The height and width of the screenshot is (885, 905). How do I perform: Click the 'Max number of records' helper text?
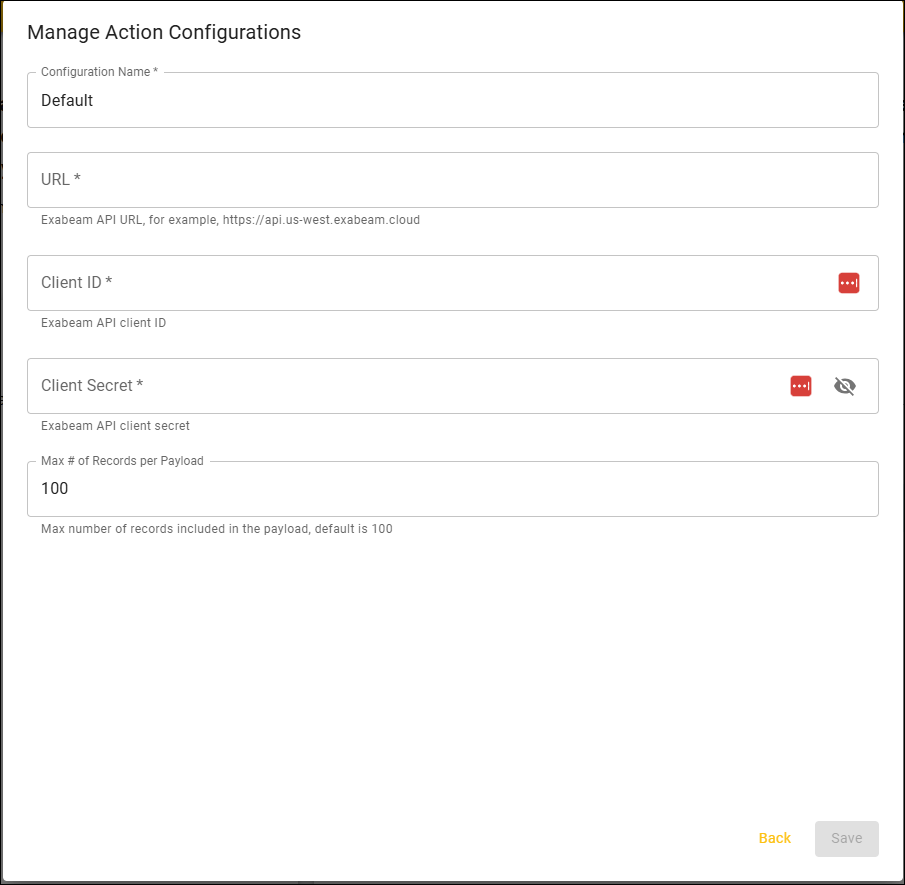click(x=216, y=529)
